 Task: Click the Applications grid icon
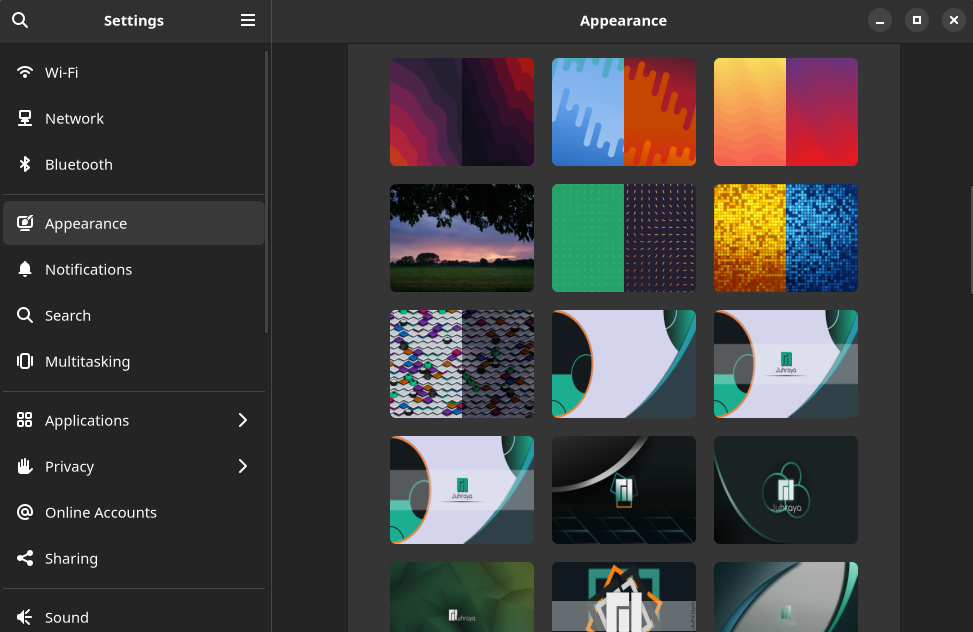pos(25,420)
